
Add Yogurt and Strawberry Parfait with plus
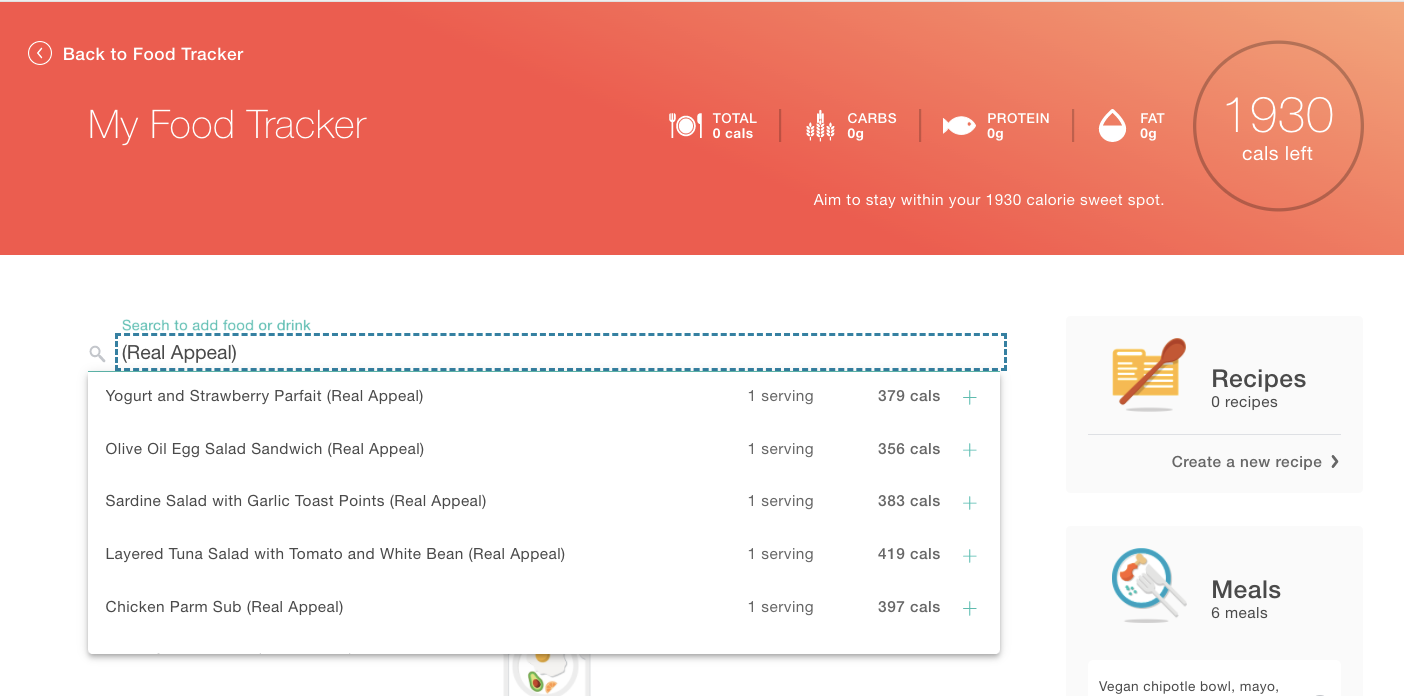coord(969,397)
